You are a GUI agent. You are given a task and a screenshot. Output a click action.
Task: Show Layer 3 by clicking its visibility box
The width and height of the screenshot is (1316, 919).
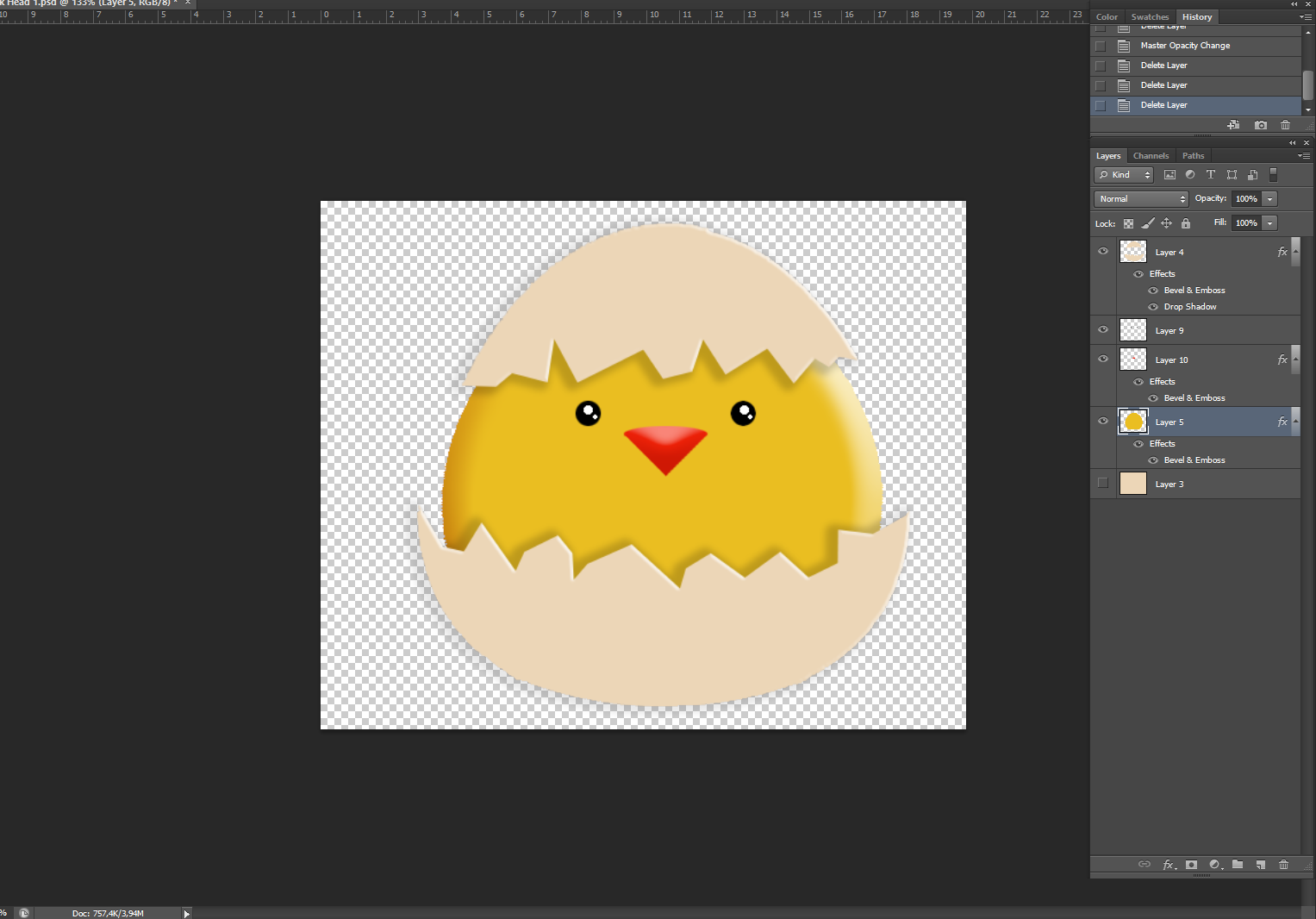pos(1103,483)
